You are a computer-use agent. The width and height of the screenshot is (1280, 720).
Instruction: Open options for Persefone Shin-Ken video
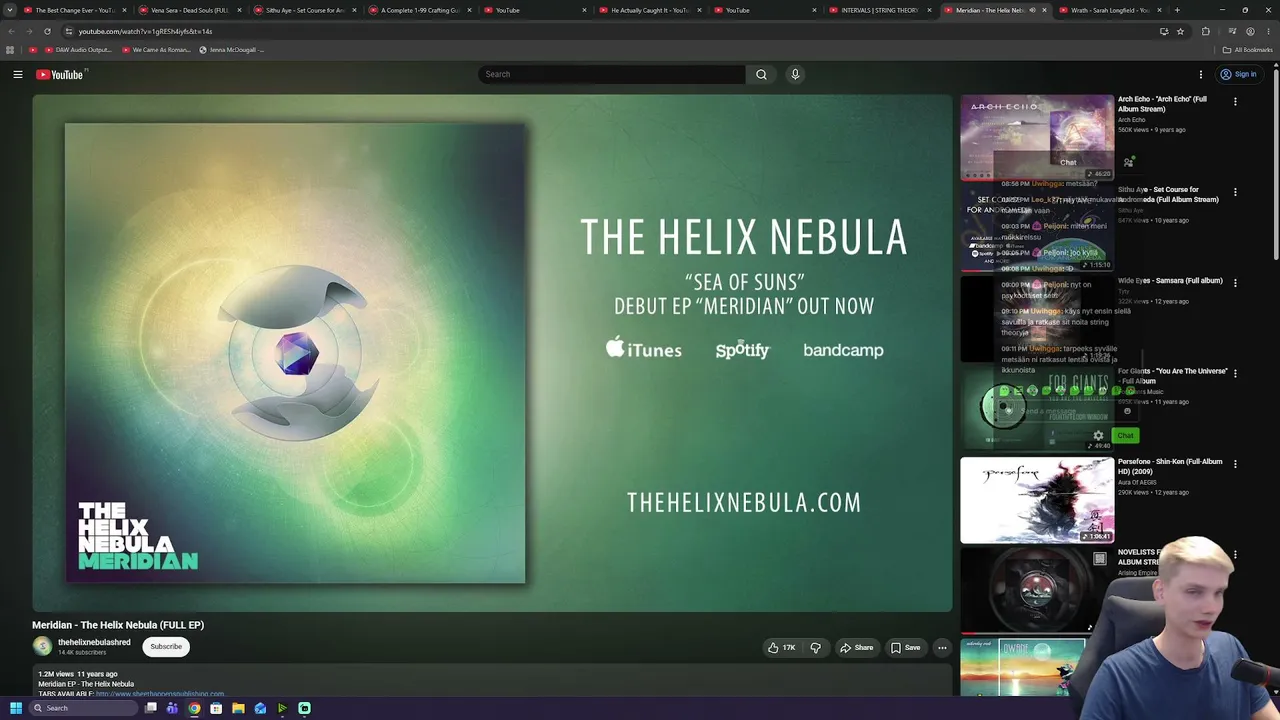click(1235, 464)
